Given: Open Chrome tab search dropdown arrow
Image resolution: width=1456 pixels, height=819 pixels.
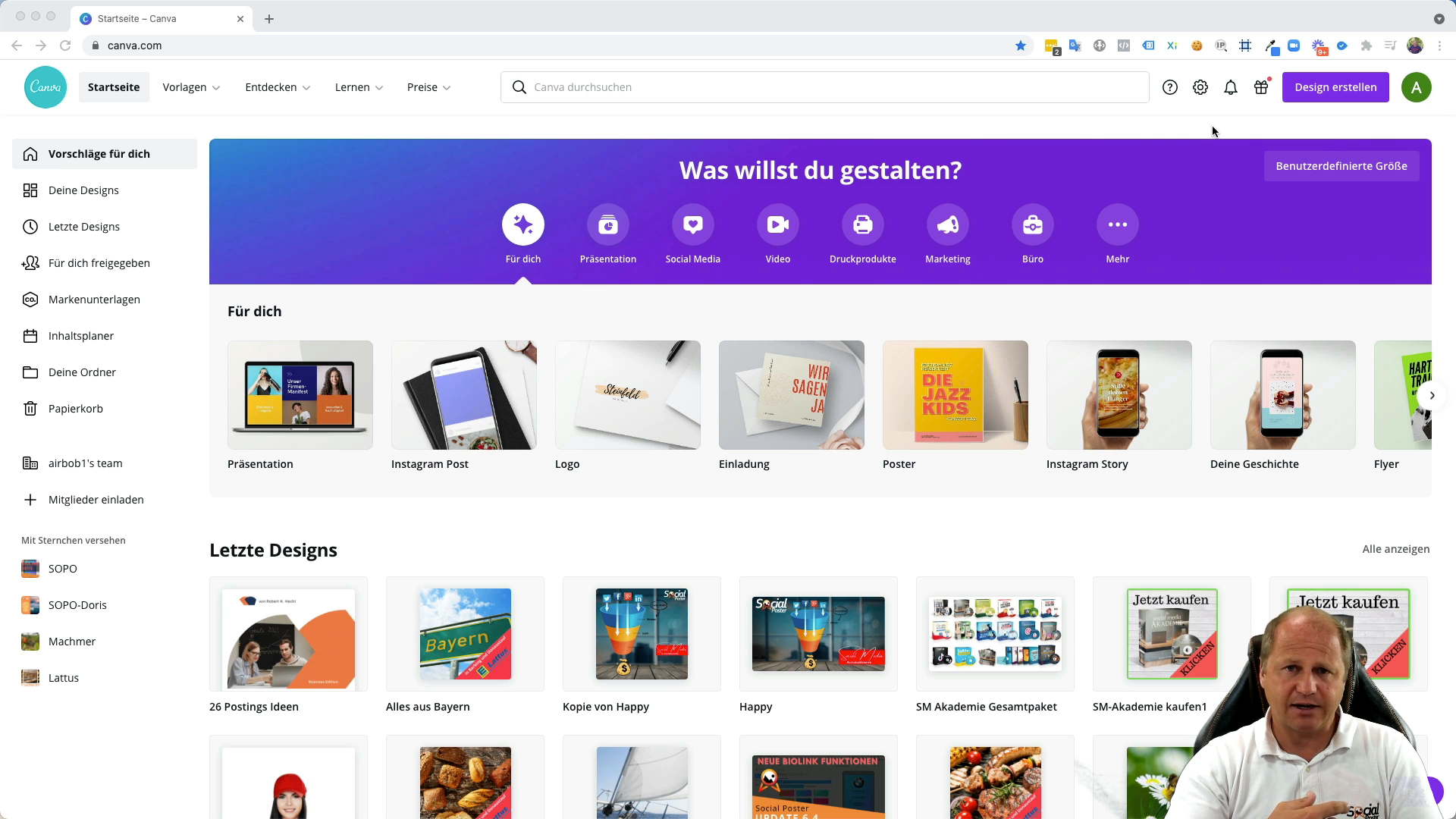Looking at the screenshot, I should pos(1439,19).
